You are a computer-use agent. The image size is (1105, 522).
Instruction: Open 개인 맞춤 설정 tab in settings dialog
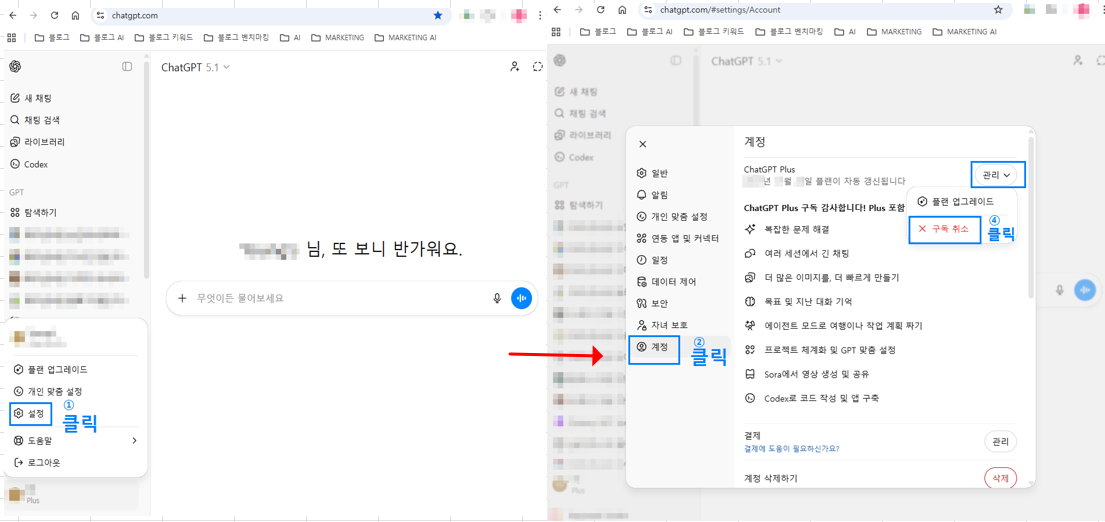coord(672,216)
